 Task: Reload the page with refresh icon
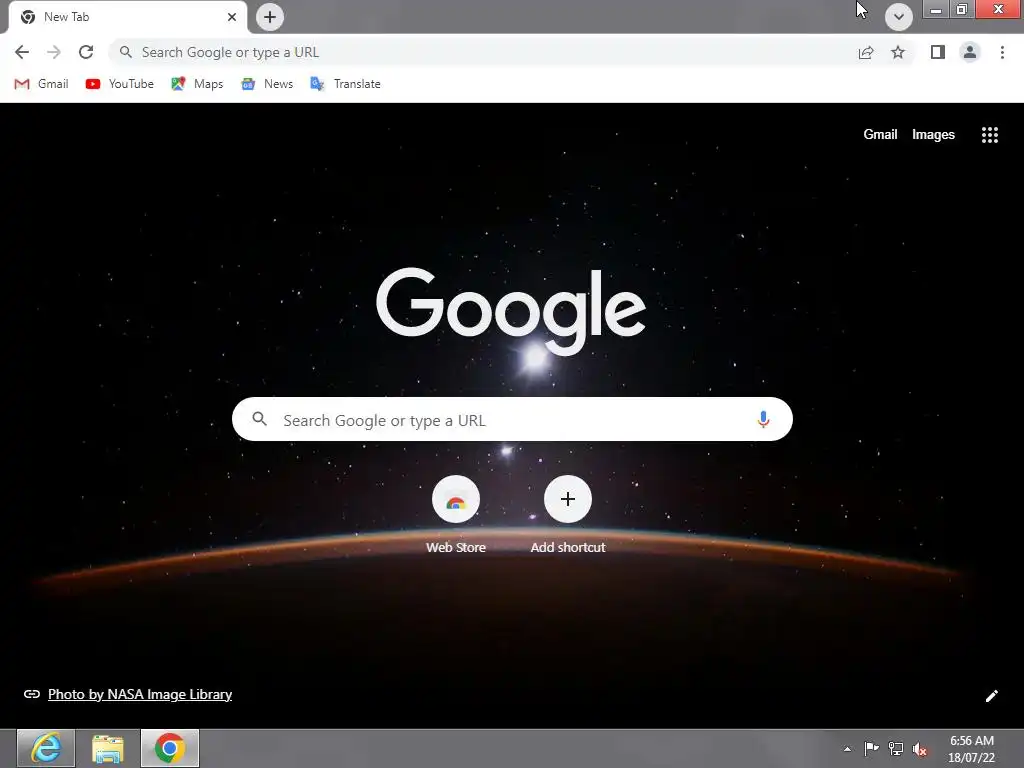[x=86, y=52]
